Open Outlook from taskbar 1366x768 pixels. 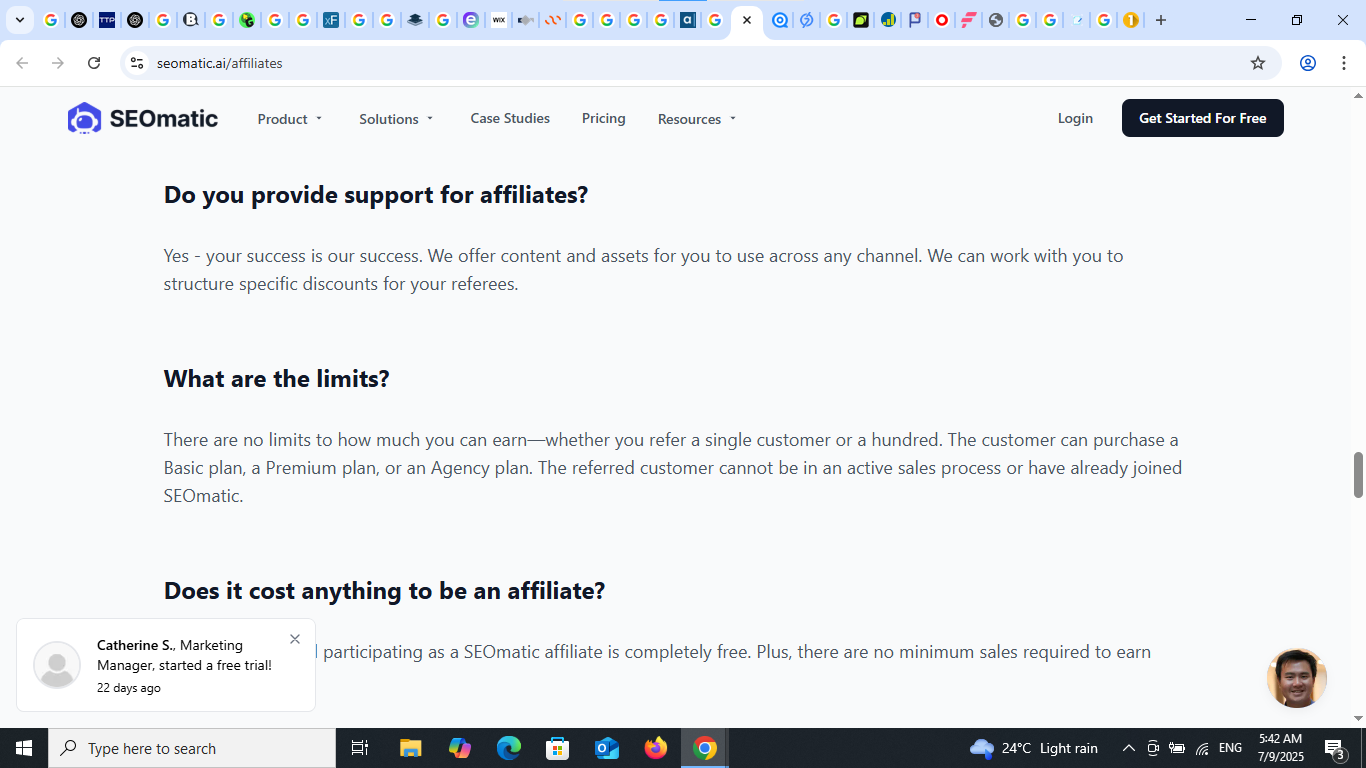point(607,748)
